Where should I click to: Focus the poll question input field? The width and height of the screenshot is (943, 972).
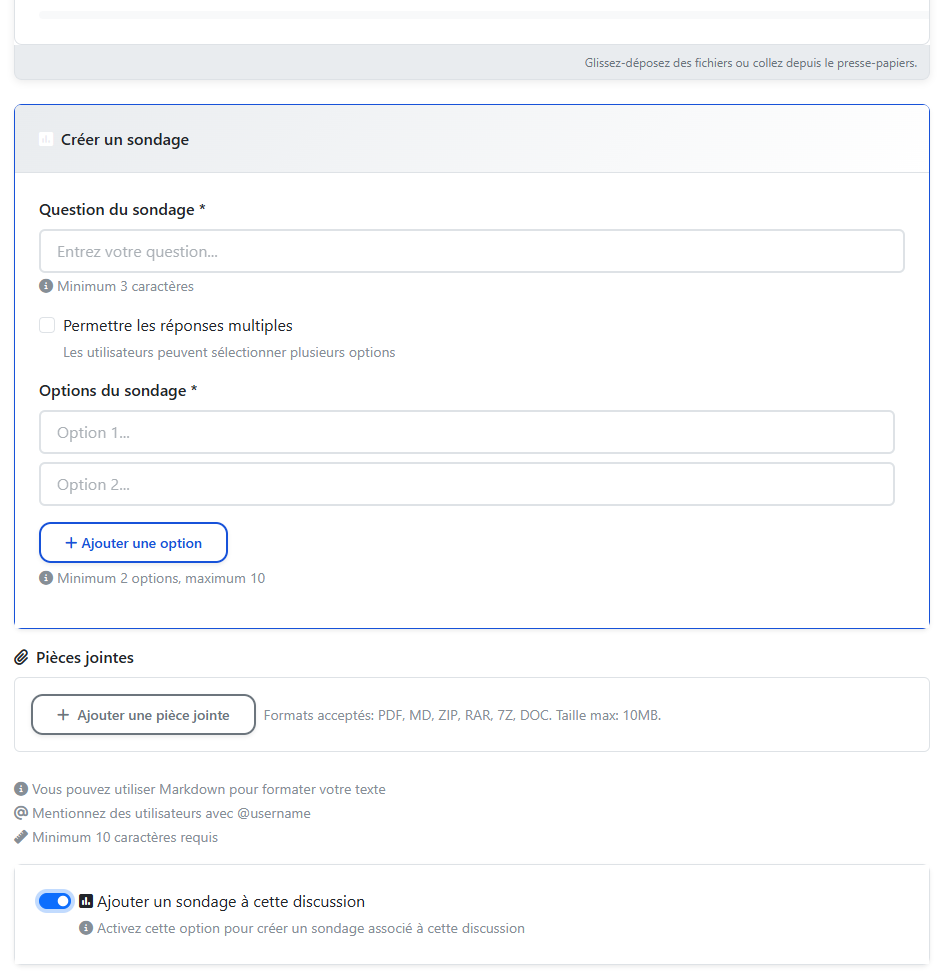click(x=471, y=252)
